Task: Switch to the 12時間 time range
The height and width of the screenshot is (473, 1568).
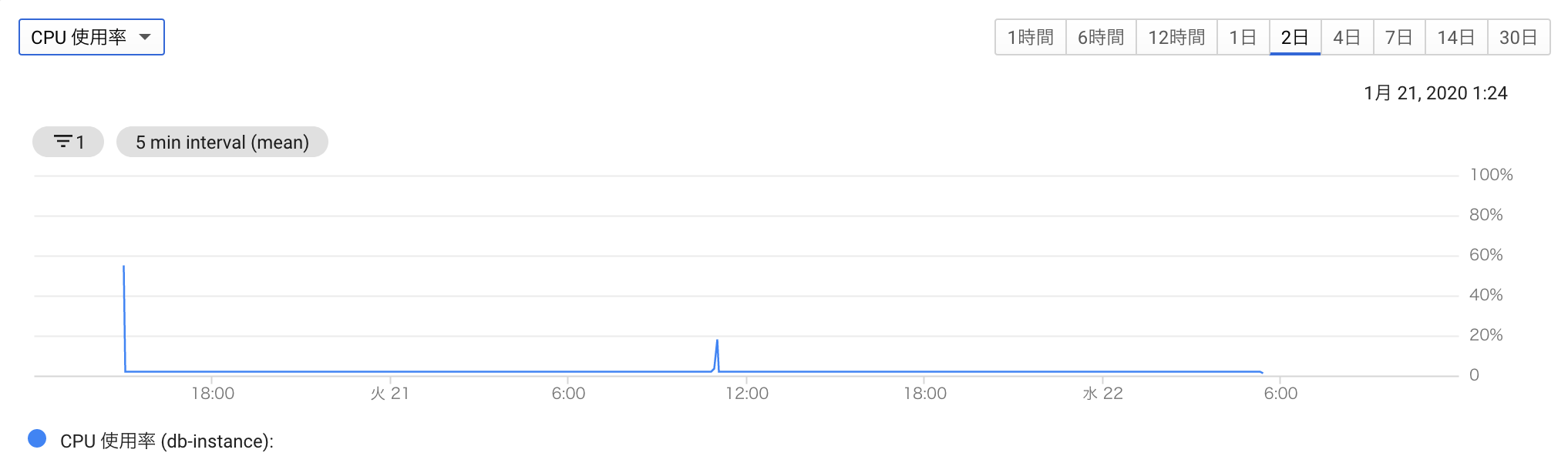Action: click(1176, 37)
